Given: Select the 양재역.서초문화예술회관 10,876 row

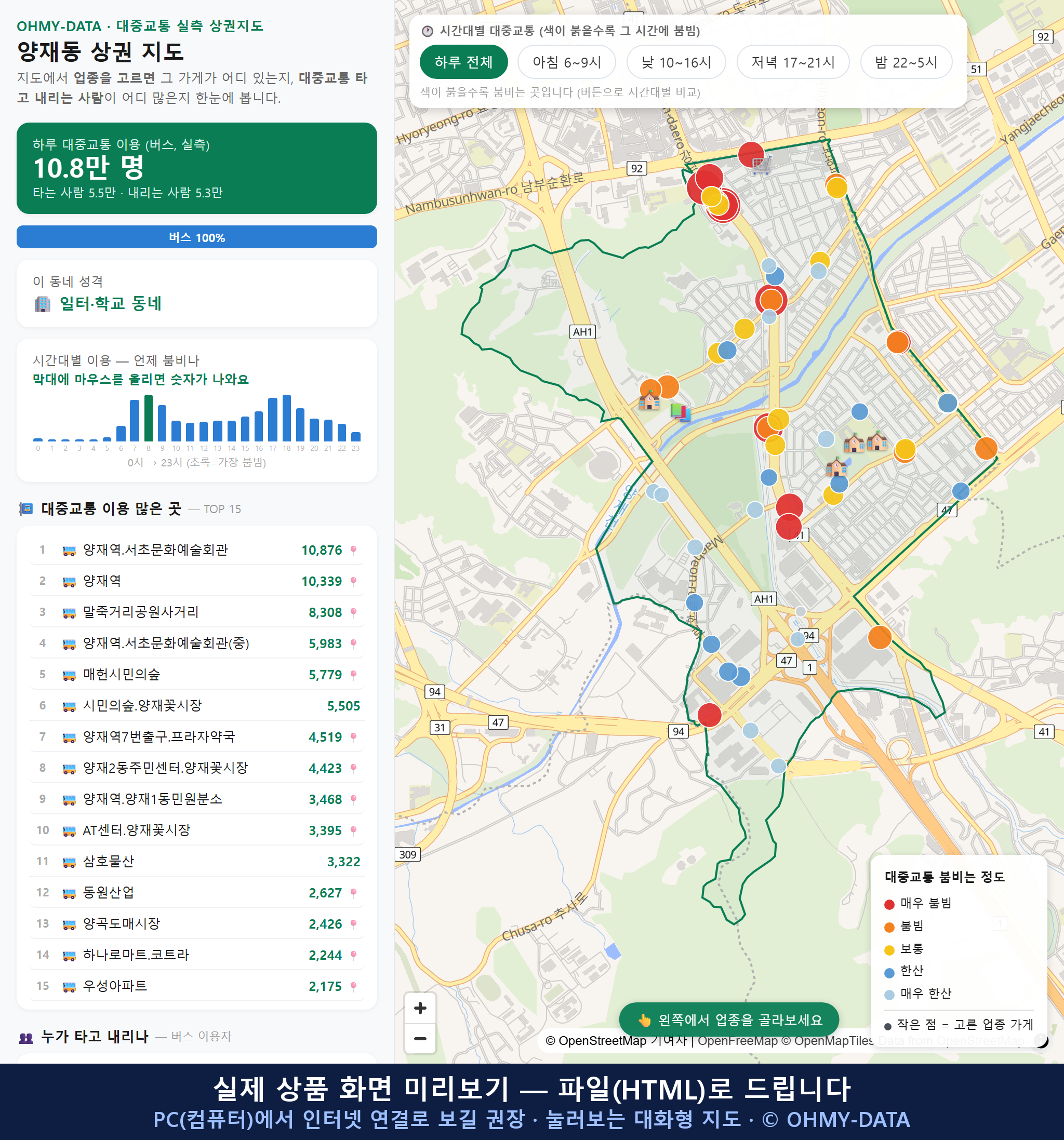Looking at the screenshot, I should click(x=197, y=550).
